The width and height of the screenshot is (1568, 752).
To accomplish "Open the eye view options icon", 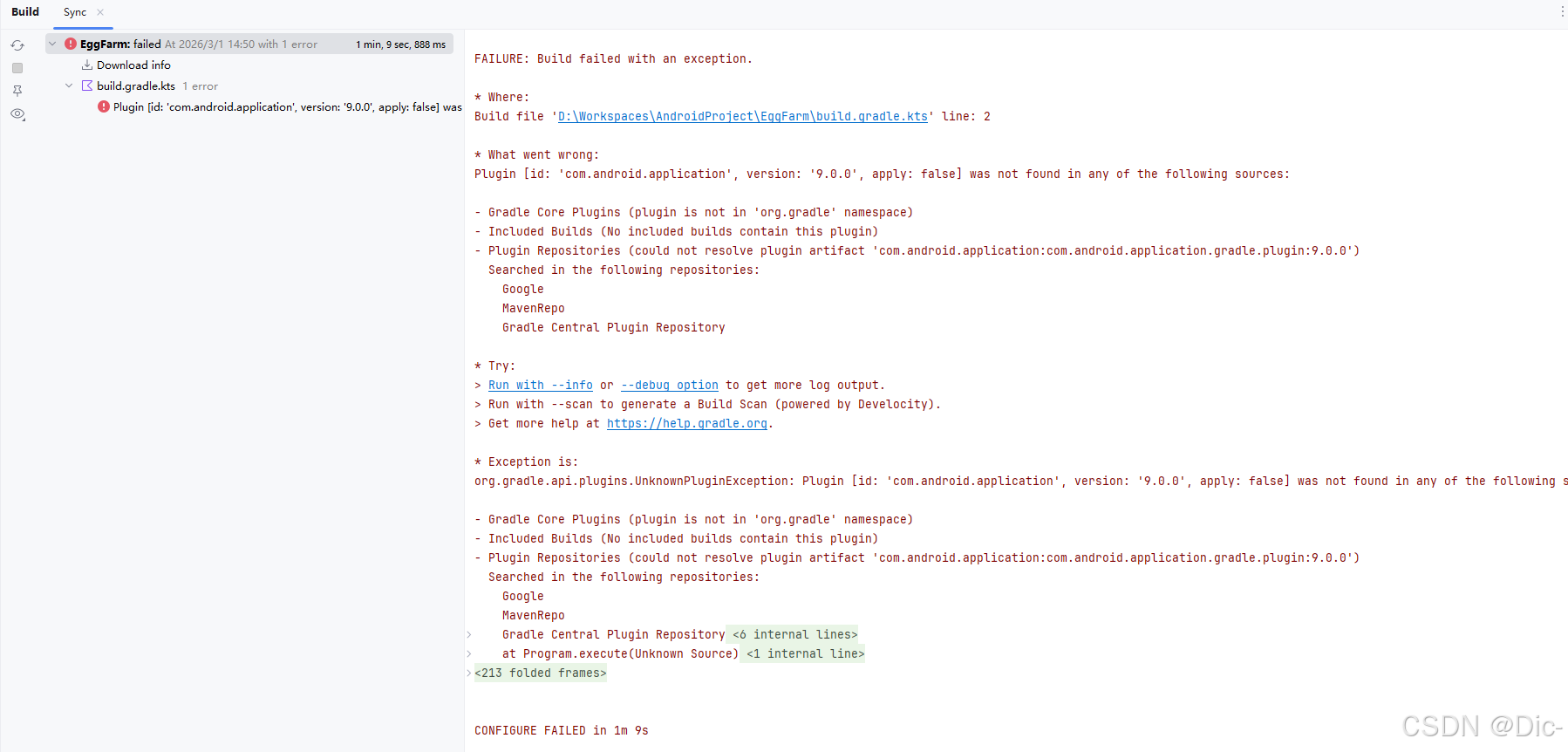I will [x=17, y=114].
